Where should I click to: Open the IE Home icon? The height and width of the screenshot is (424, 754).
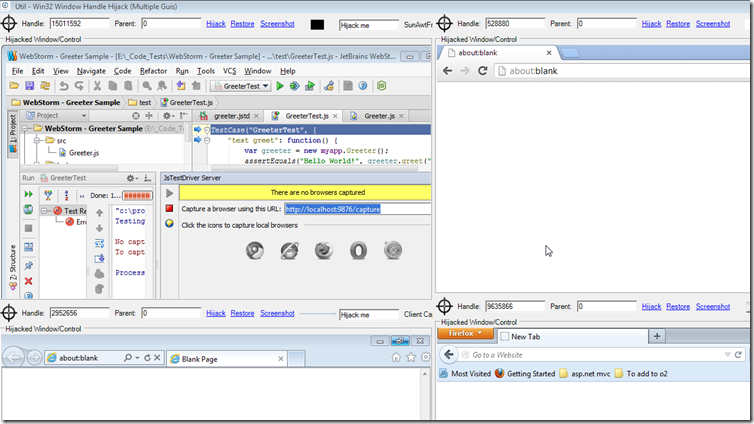pyautogui.click(x=396, y=357)
